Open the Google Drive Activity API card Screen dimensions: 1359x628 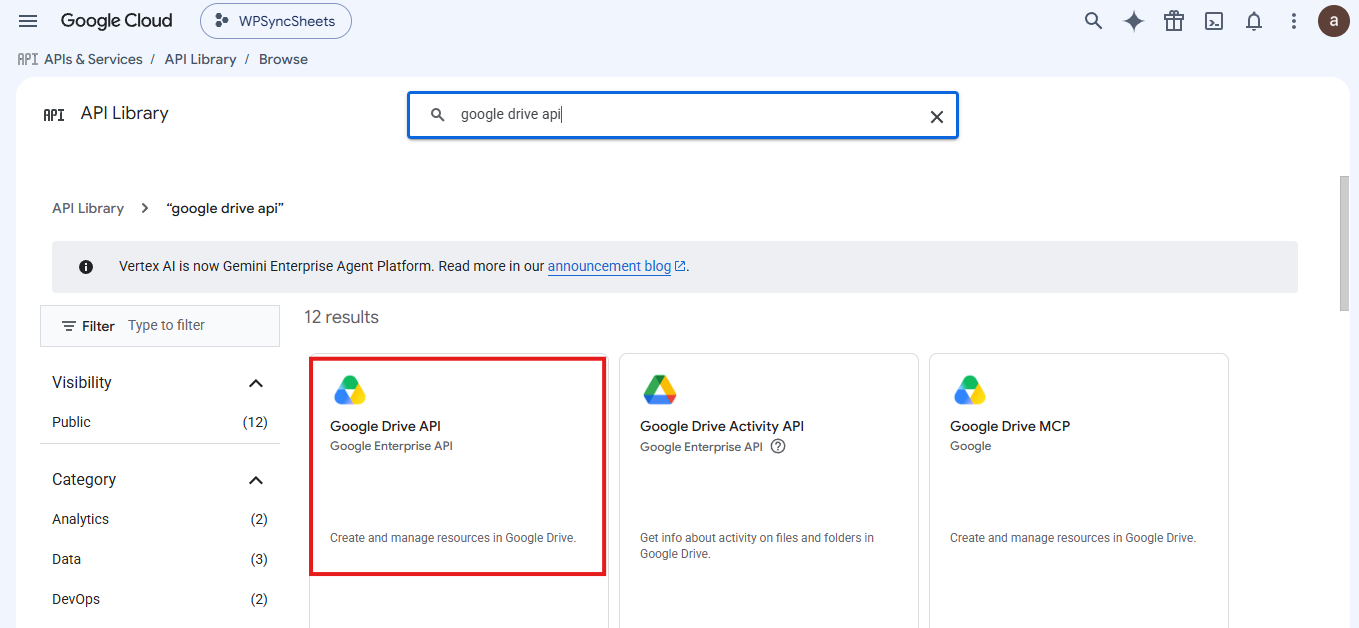(x=768, y=490)
